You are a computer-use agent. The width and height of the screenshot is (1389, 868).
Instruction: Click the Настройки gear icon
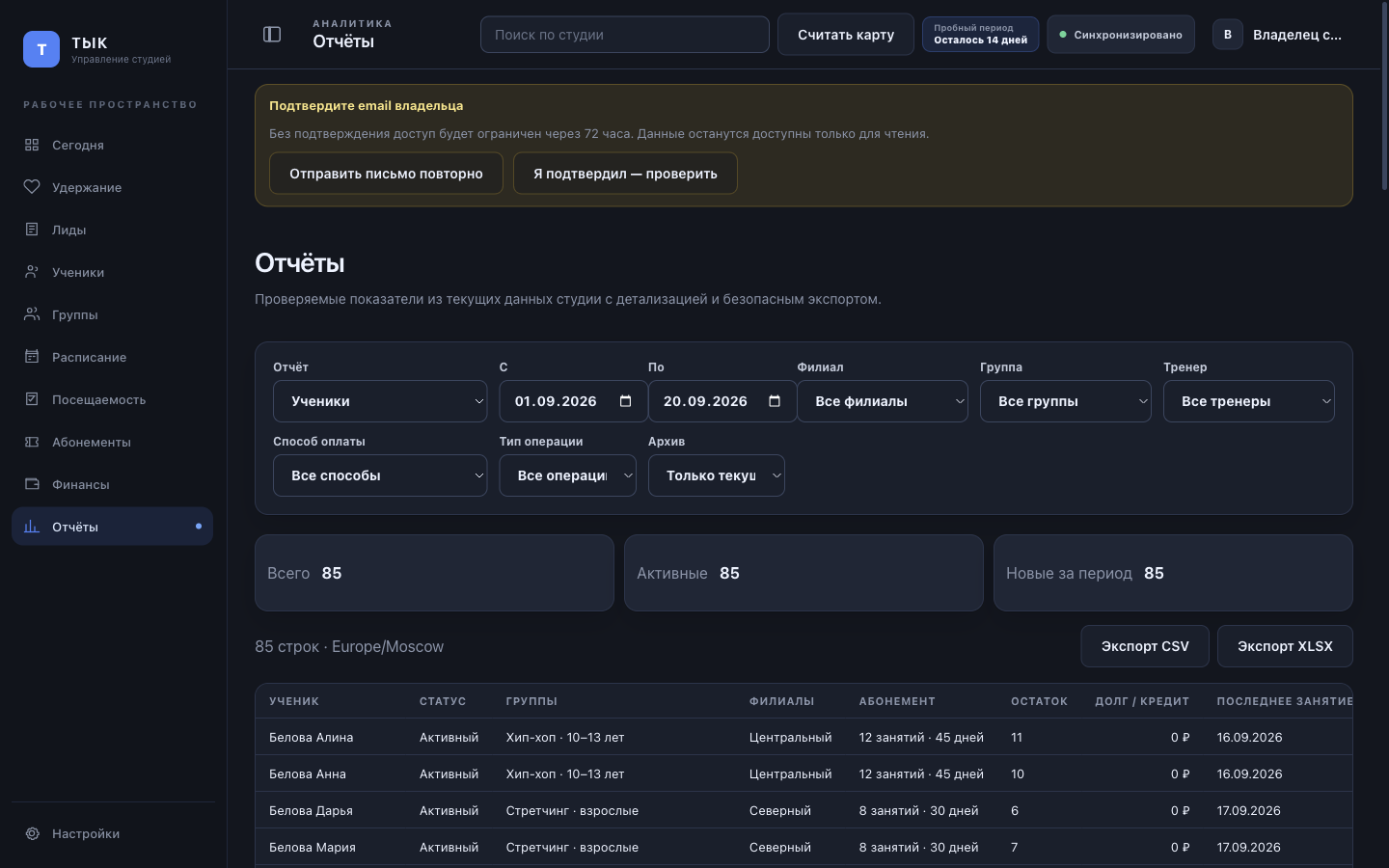click(x=32, y=833)
